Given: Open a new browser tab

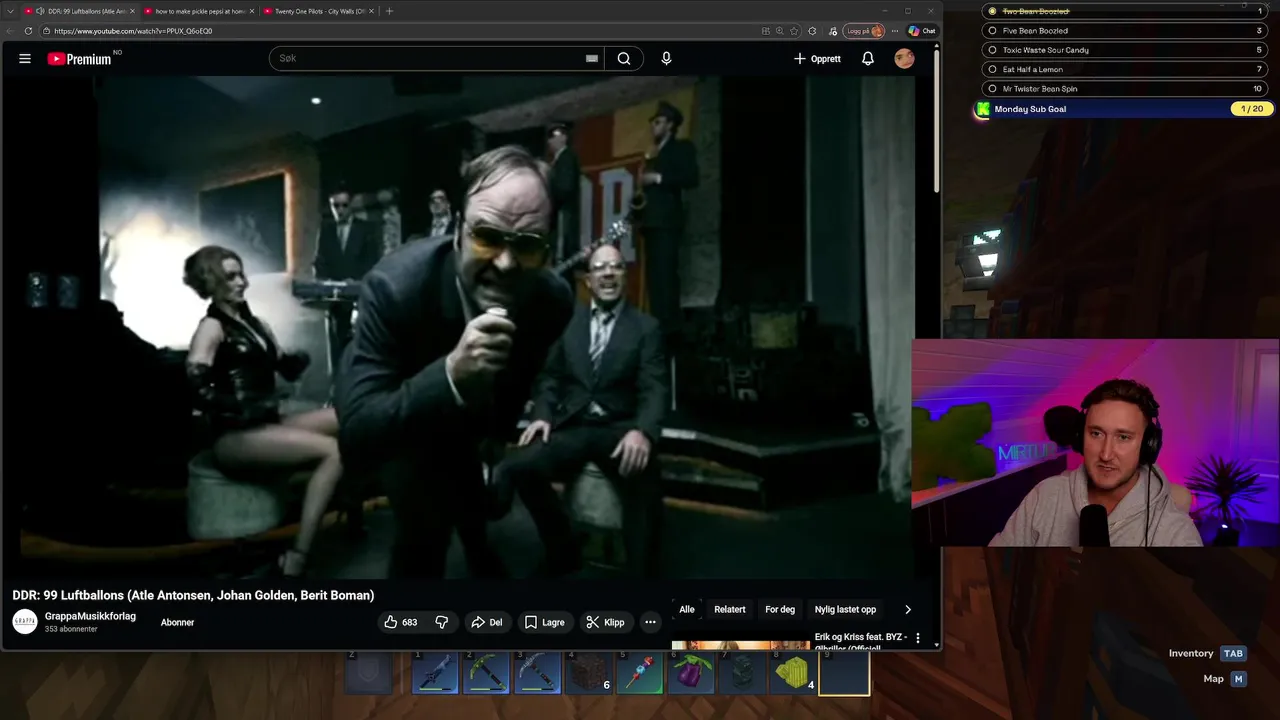Looking at the screenshot, I should click(389, 11).
